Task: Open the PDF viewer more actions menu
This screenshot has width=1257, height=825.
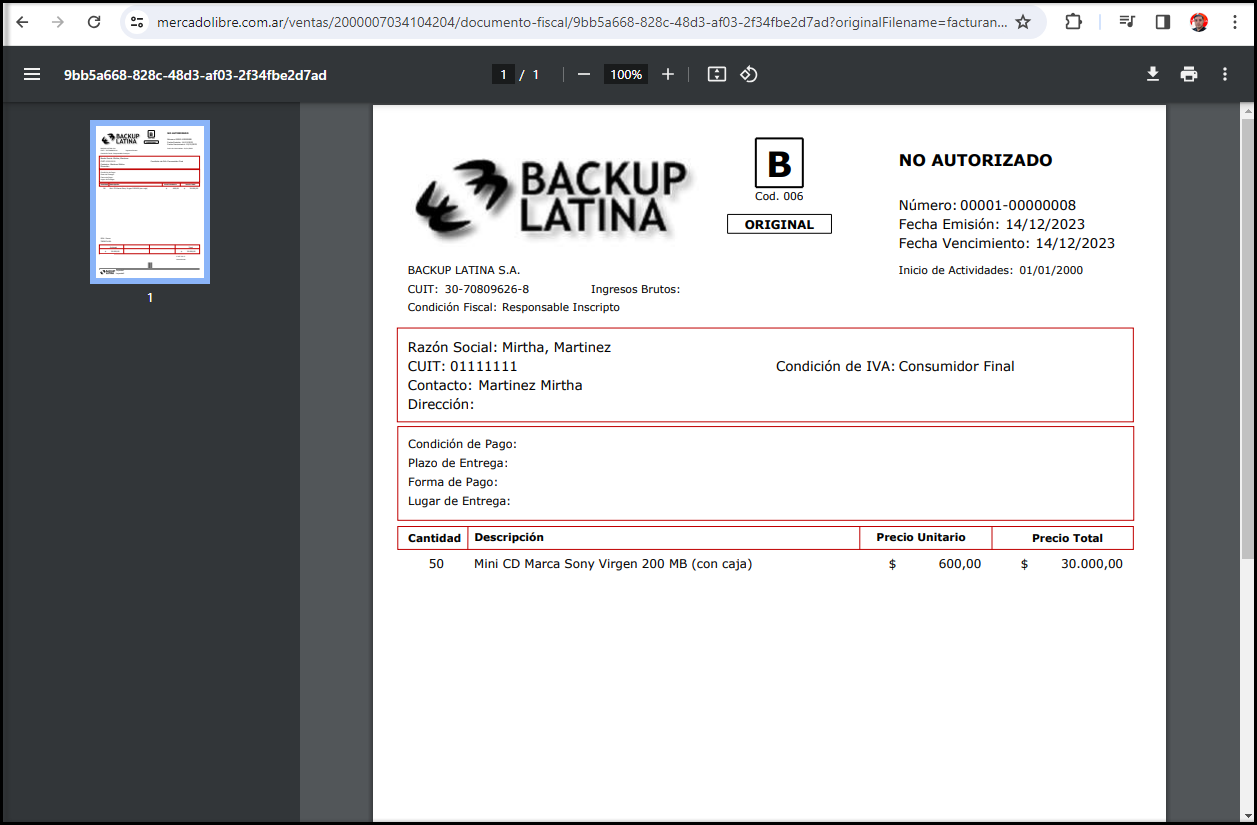Action: coord(1225,74)
